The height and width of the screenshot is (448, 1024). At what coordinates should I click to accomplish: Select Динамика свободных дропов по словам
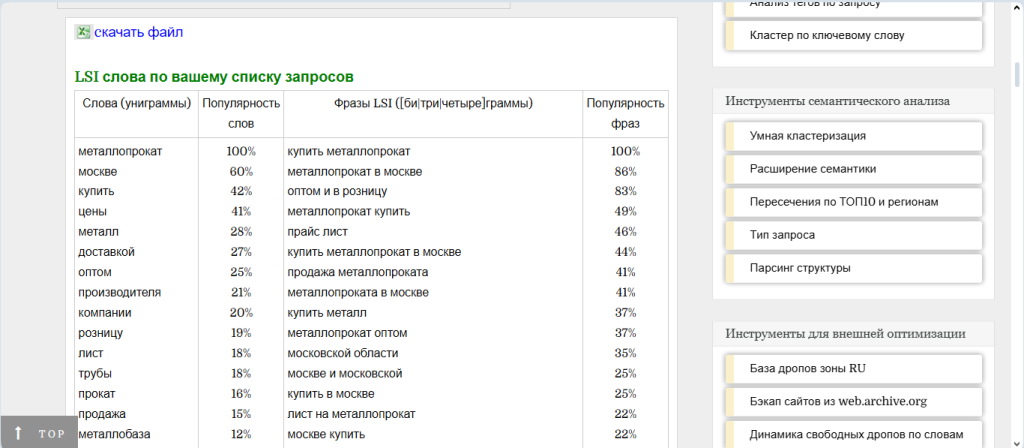click(x=855, y=434)
